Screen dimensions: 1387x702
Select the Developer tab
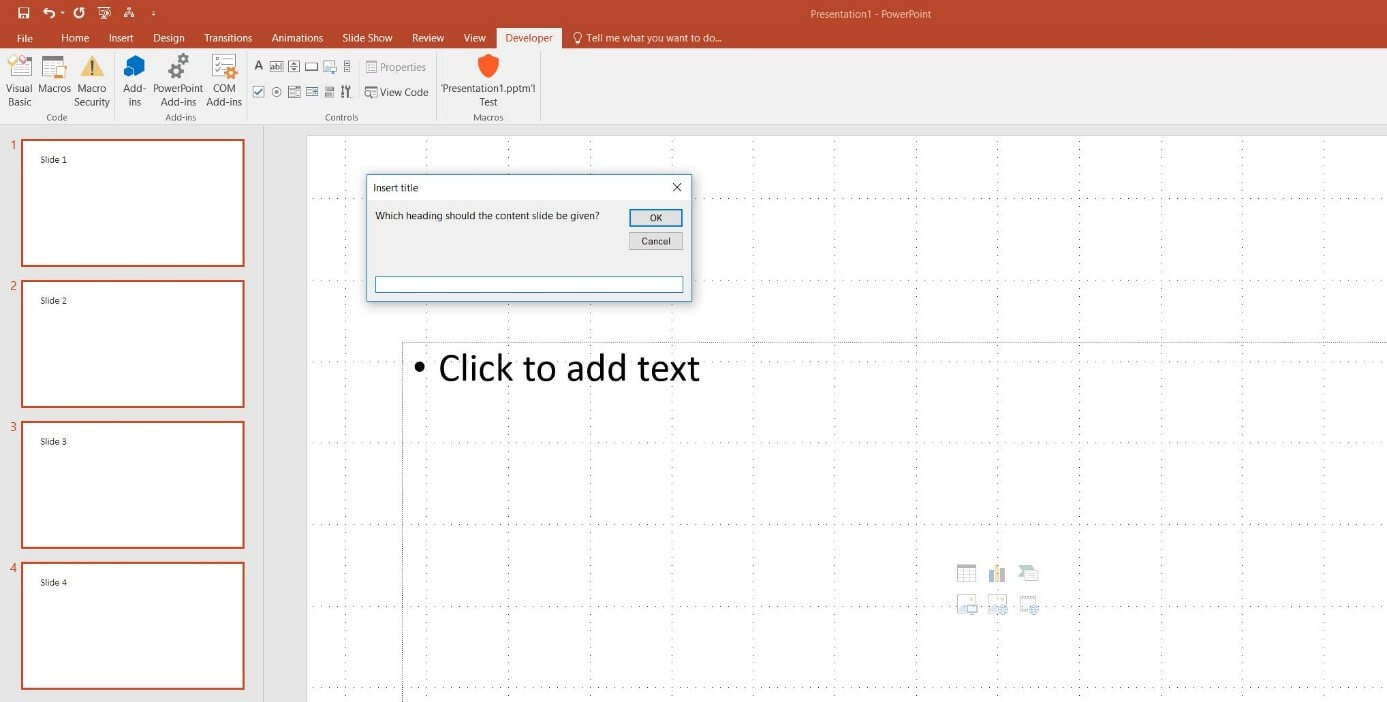coord(529,38)
